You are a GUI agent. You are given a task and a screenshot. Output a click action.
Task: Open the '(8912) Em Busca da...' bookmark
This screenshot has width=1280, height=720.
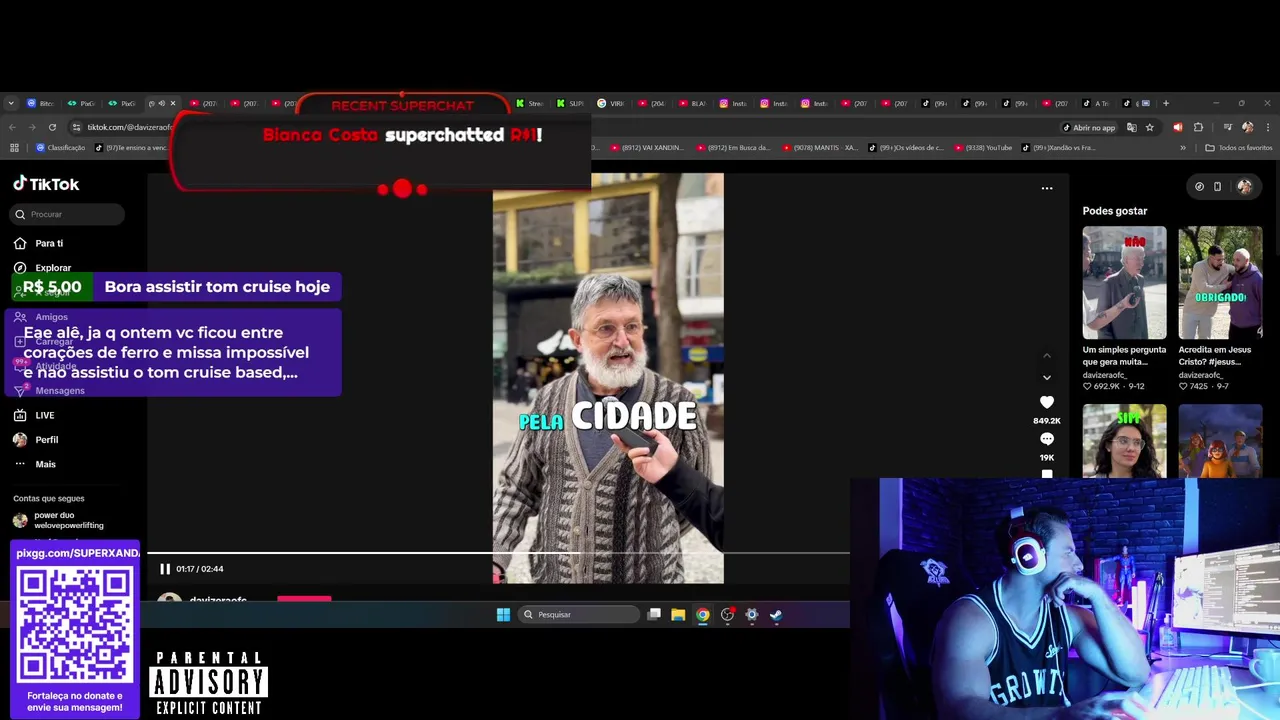(733, 148)
